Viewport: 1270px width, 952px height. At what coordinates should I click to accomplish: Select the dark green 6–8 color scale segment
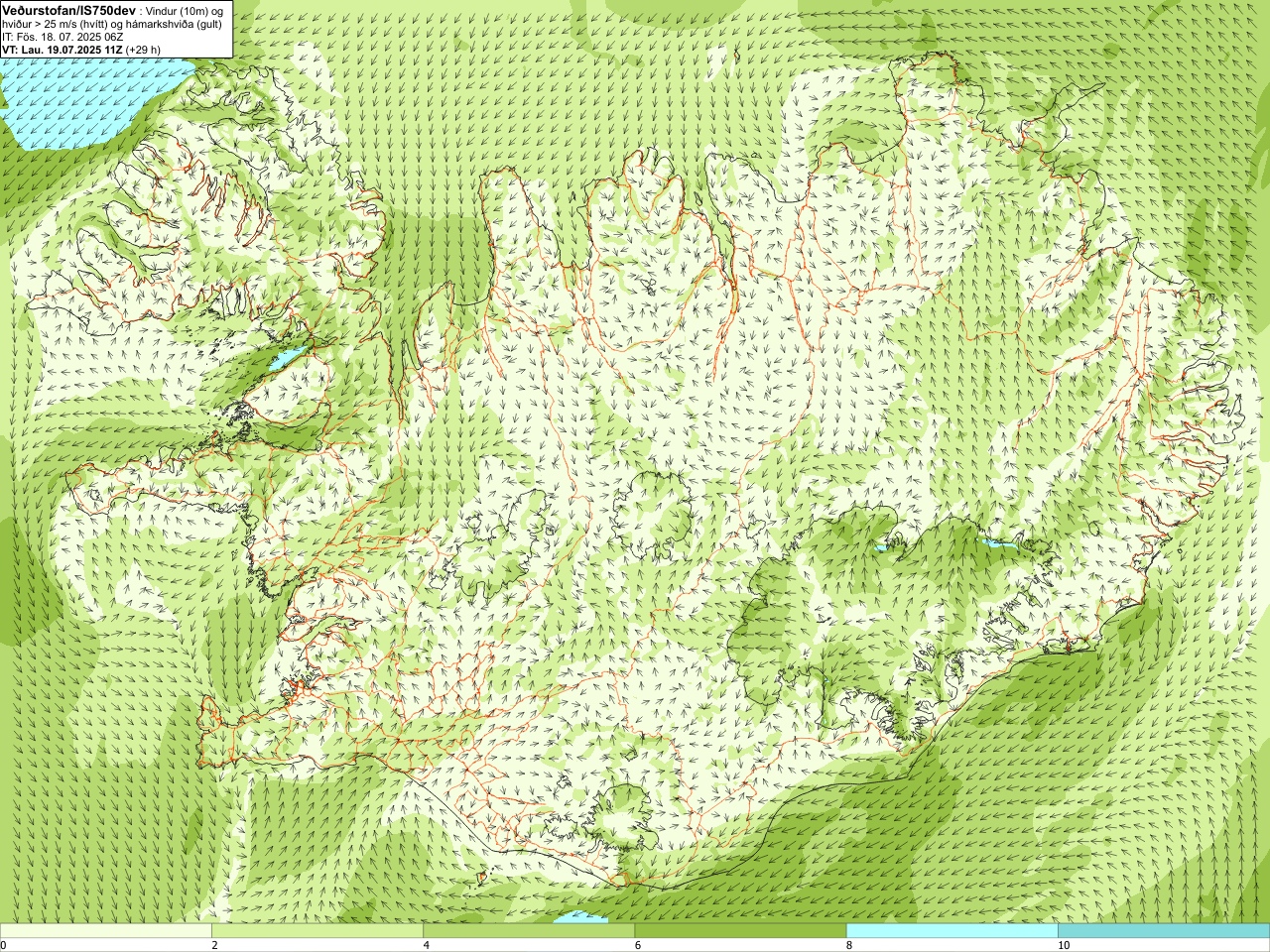740,931
